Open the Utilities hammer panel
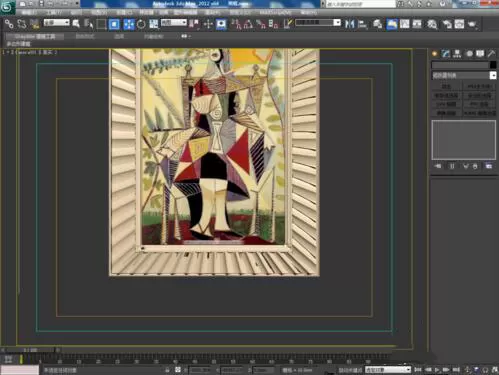 pos(492,54)
